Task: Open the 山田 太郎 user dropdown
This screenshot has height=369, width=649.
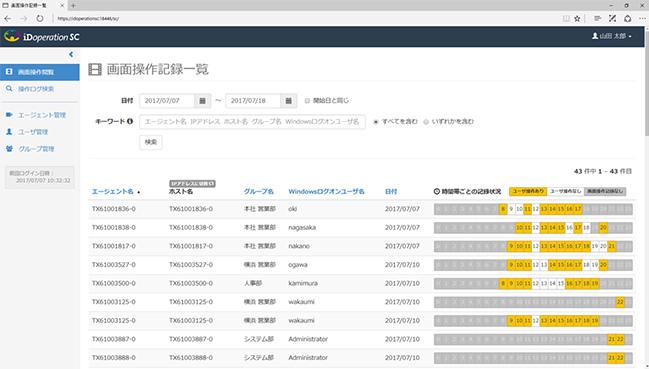Action: [x=612, y=36]
